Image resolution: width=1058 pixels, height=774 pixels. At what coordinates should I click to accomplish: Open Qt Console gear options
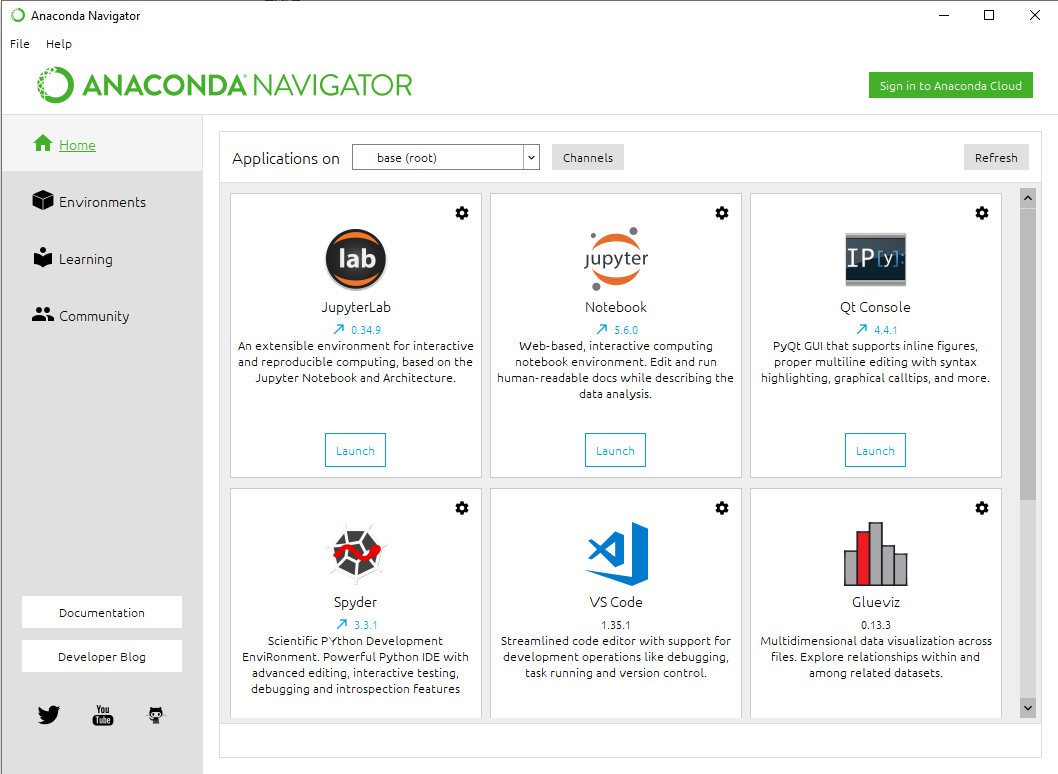tap(982, 213)
